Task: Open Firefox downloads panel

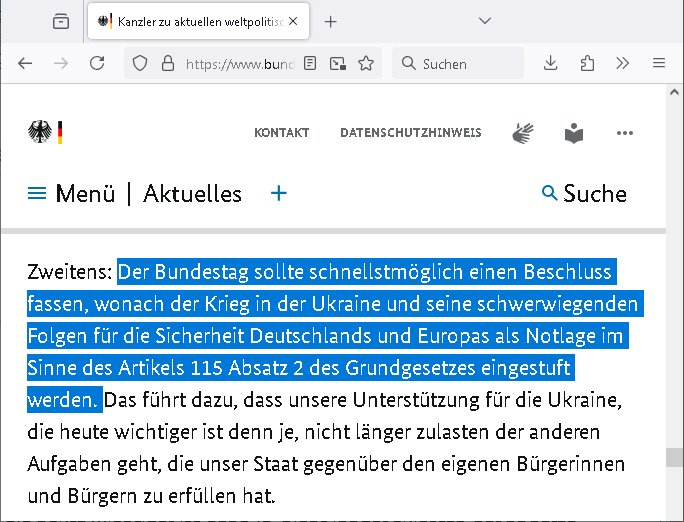Action: point(550,63)
